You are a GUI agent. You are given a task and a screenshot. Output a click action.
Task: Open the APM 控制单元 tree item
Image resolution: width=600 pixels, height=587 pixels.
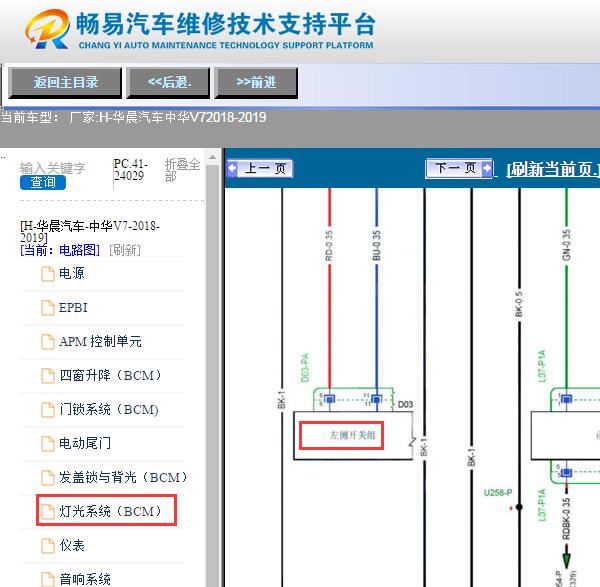point(100,341)
